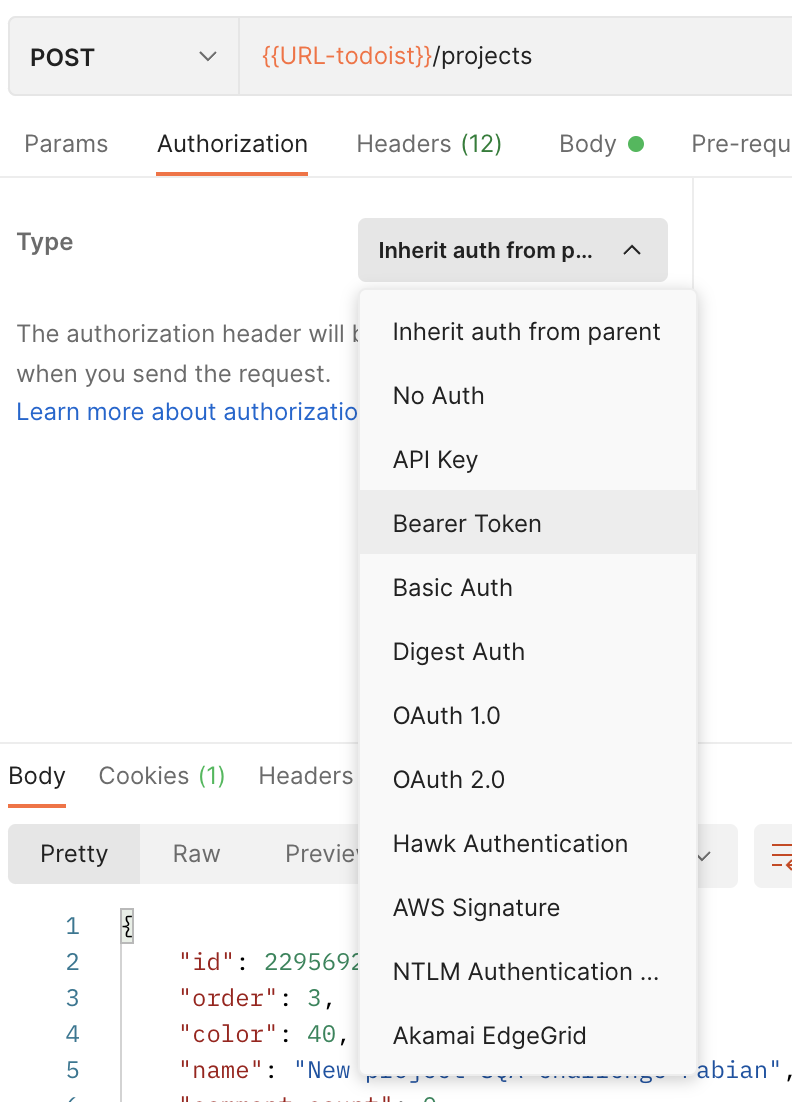This screenshot has height=1102, width=792.
Task: Choose 'No Auth' from the list
Action: tap(438, 395)
